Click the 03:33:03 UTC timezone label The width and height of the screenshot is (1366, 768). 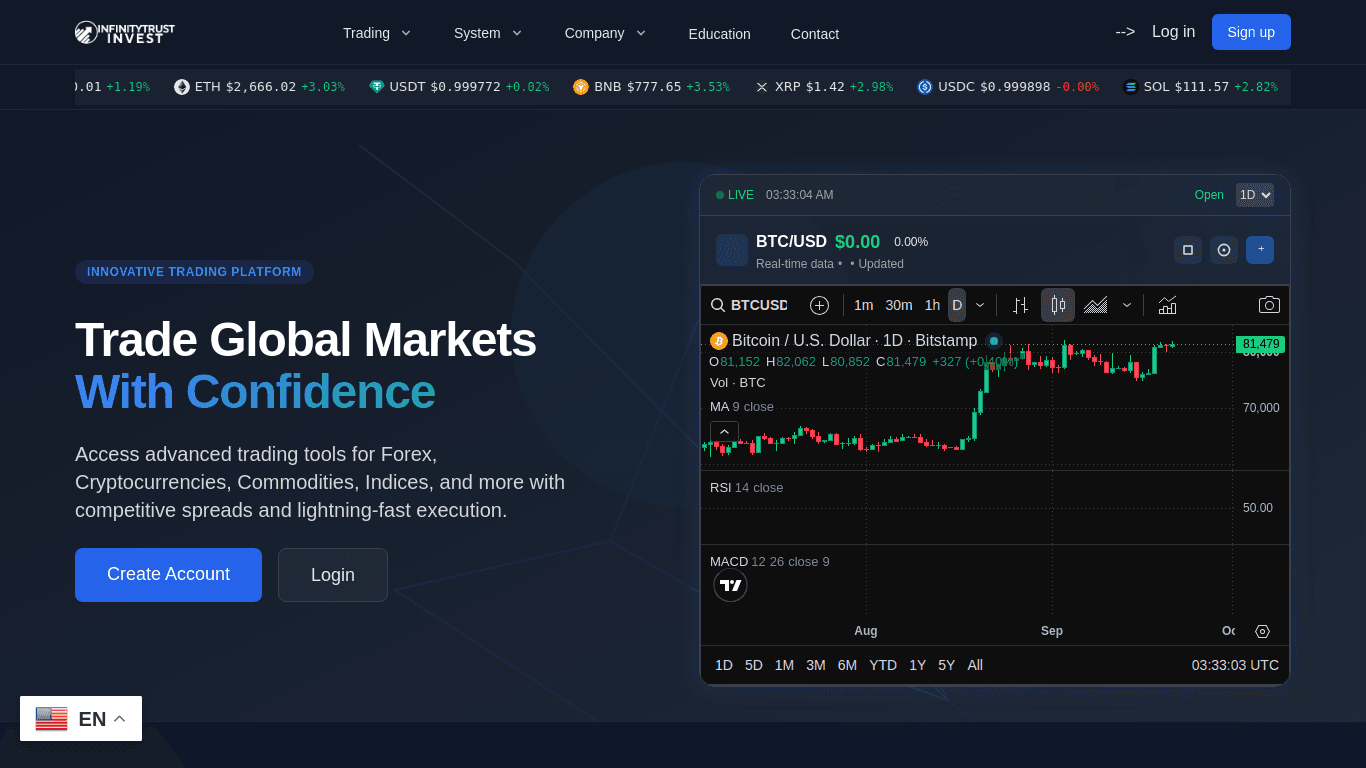coord(1235,665)
